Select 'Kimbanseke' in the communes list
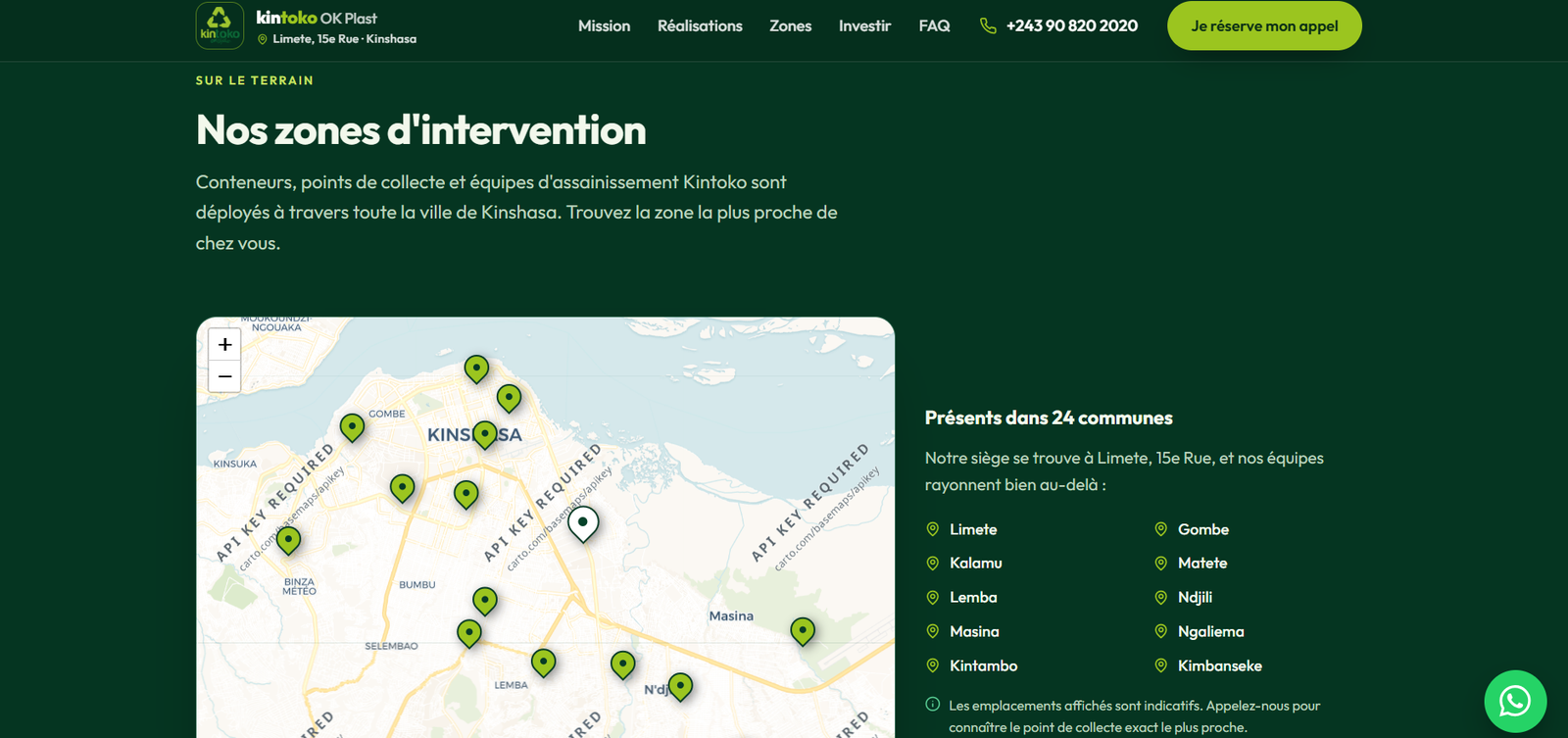 [1220, 665]
